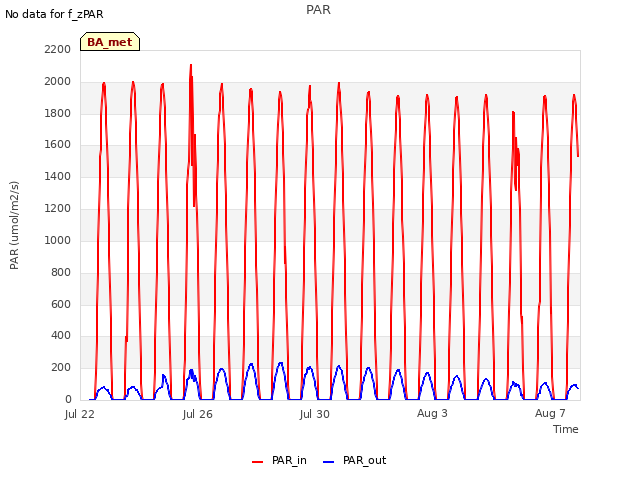Image resolution: width=640 pixels, height=480 pixels.
Task: Click the tallest red PAR_in spike near Jul 26
Action: pyautogui.click(x=191, y=65)
